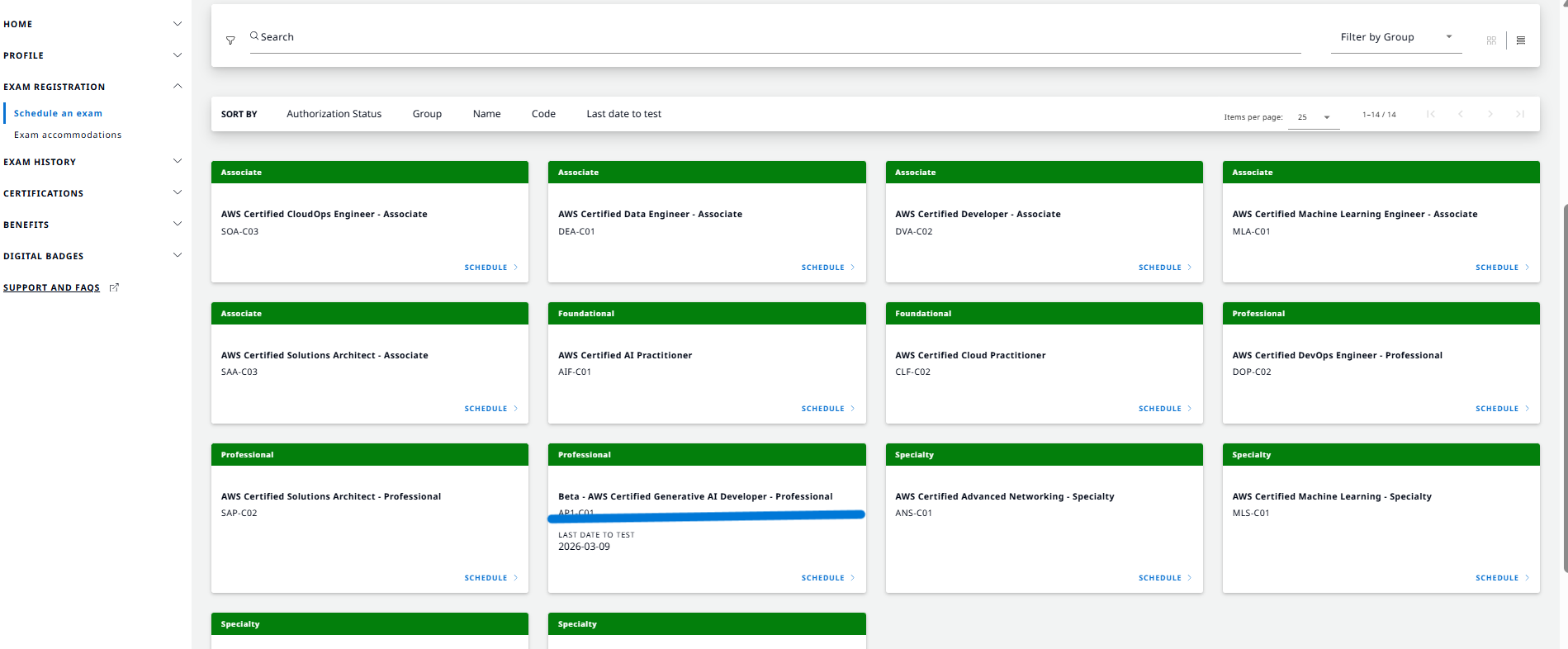Click the magnifier icon in the search field

point(254,36)
